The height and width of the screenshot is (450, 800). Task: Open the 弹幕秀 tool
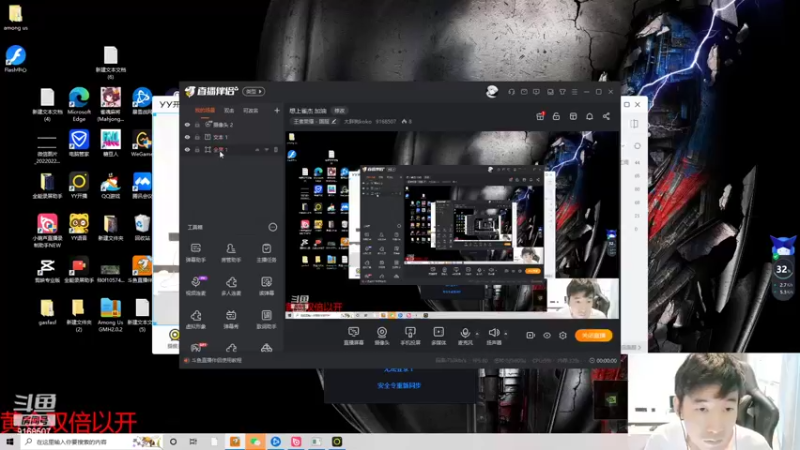231,319
